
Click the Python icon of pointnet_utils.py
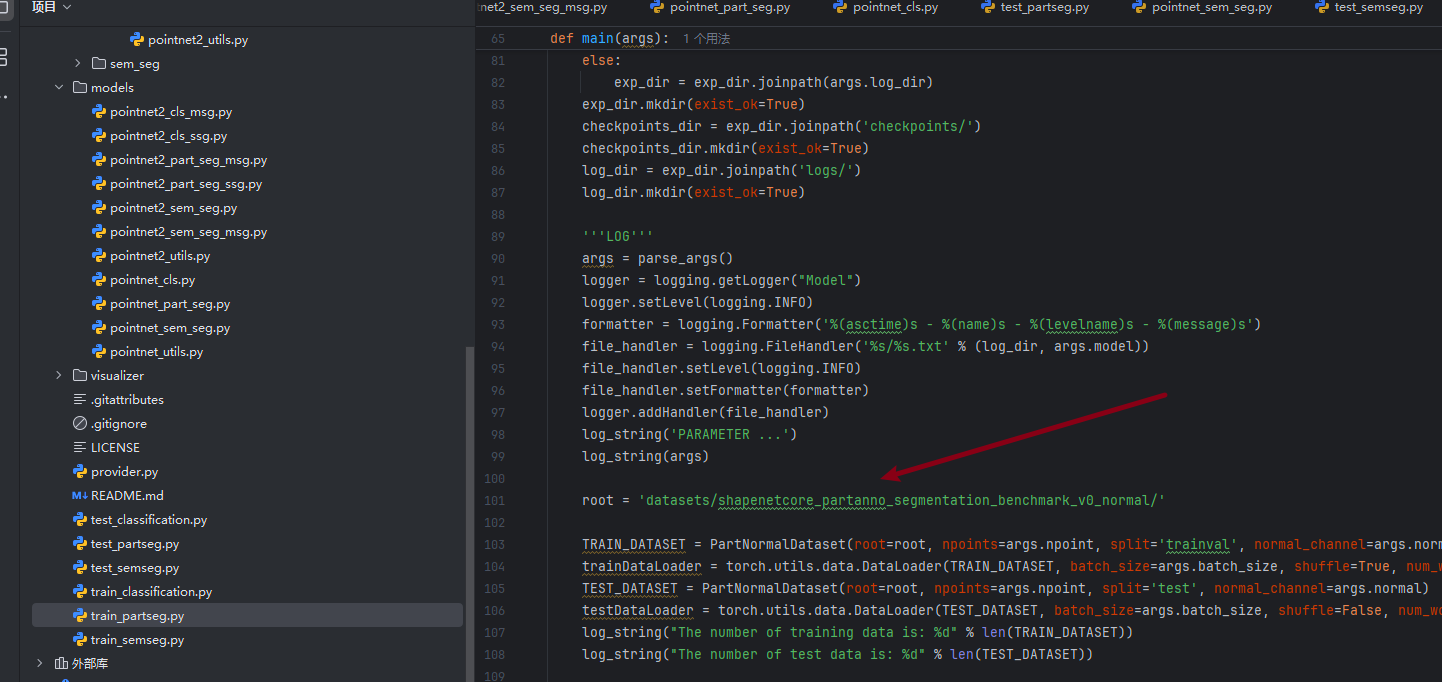[99, 352]
